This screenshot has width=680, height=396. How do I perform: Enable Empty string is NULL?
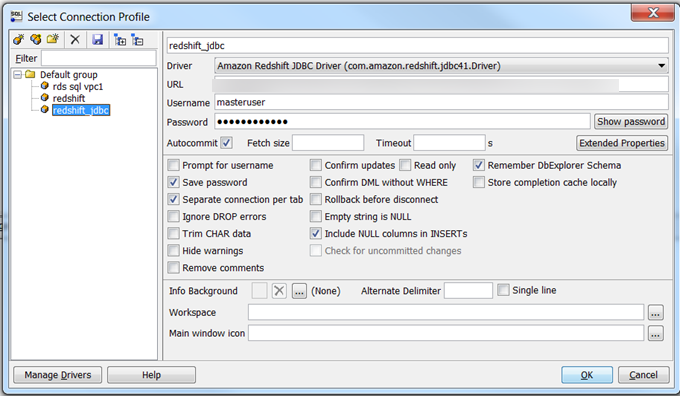pyautogui.click(x=316, y=216)
